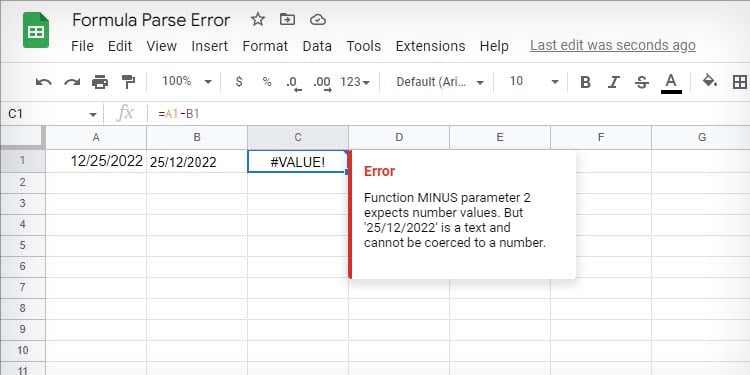Image resolution: width=750 pixels, height=375 pixels.
Task: Open the Google Sheets home icon
Action: [x=36, y=31]
